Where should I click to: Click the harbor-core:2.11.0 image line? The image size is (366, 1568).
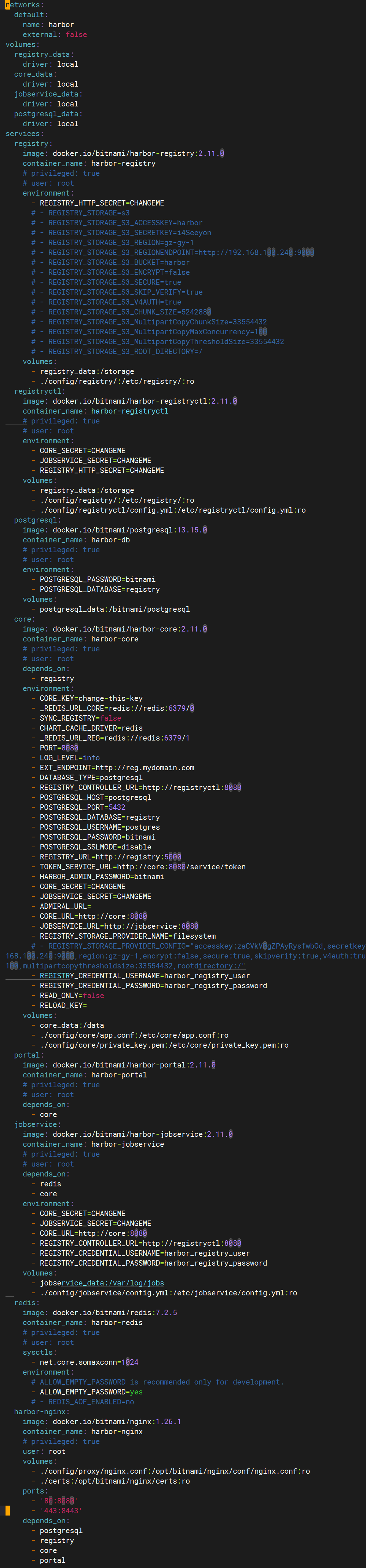[114, 629]
